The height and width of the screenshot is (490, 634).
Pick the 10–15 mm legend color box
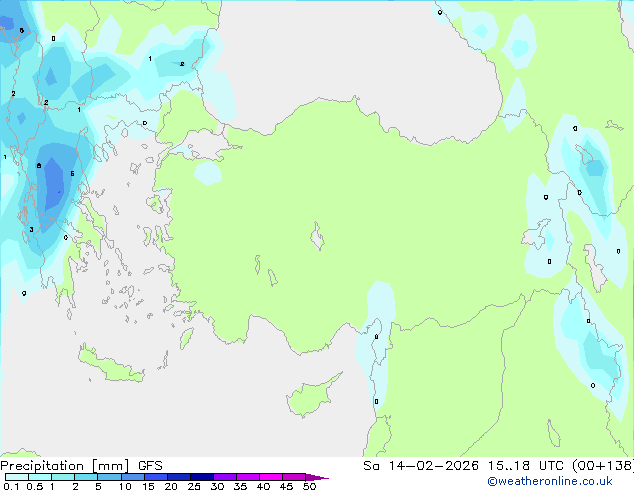[133, 477]
